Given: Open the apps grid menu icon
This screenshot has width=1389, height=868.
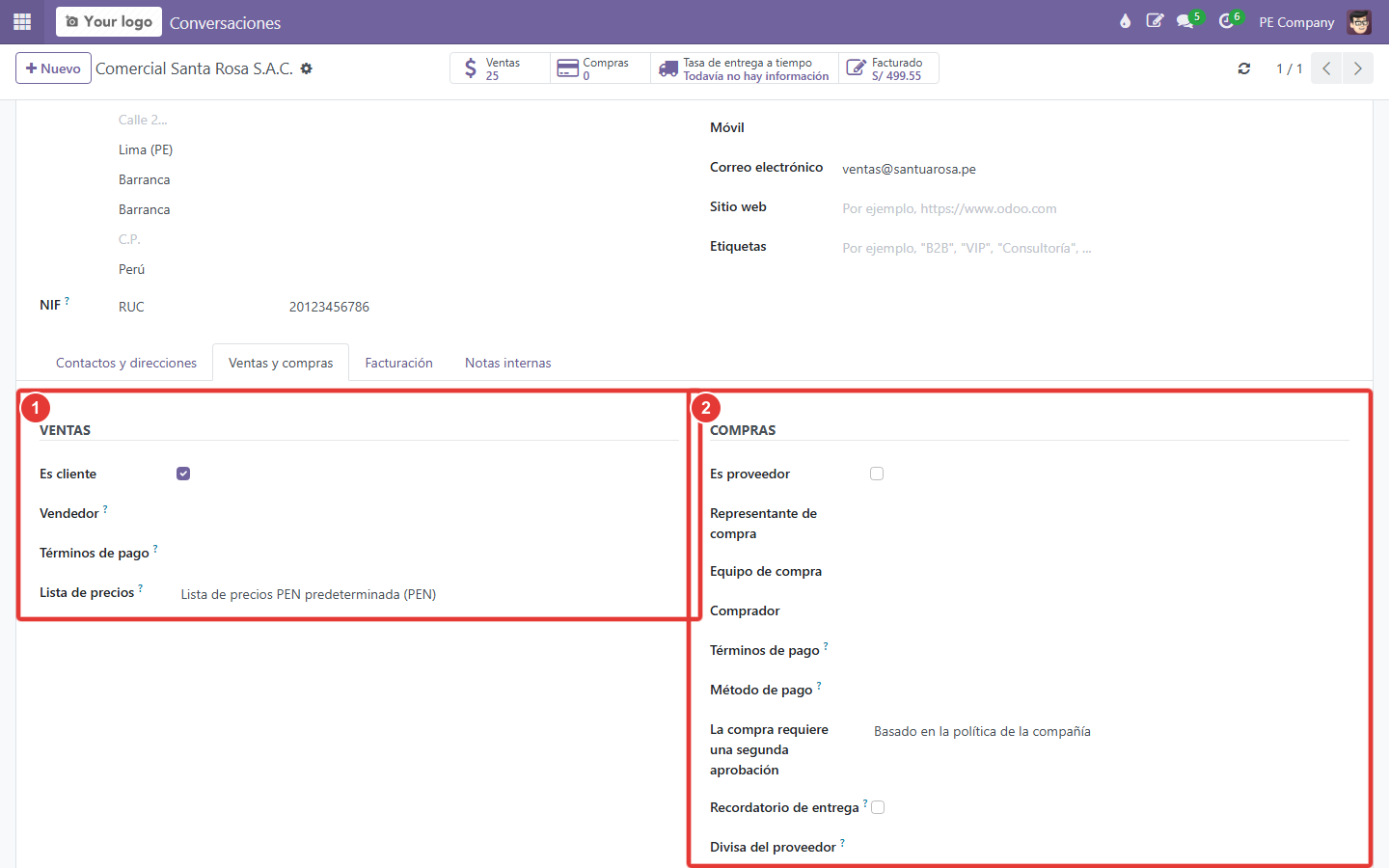Looking at the screenshot, I should click(22, 21).
